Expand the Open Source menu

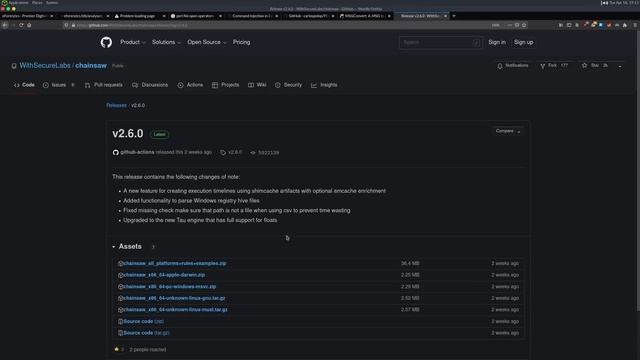click(207, 42)
